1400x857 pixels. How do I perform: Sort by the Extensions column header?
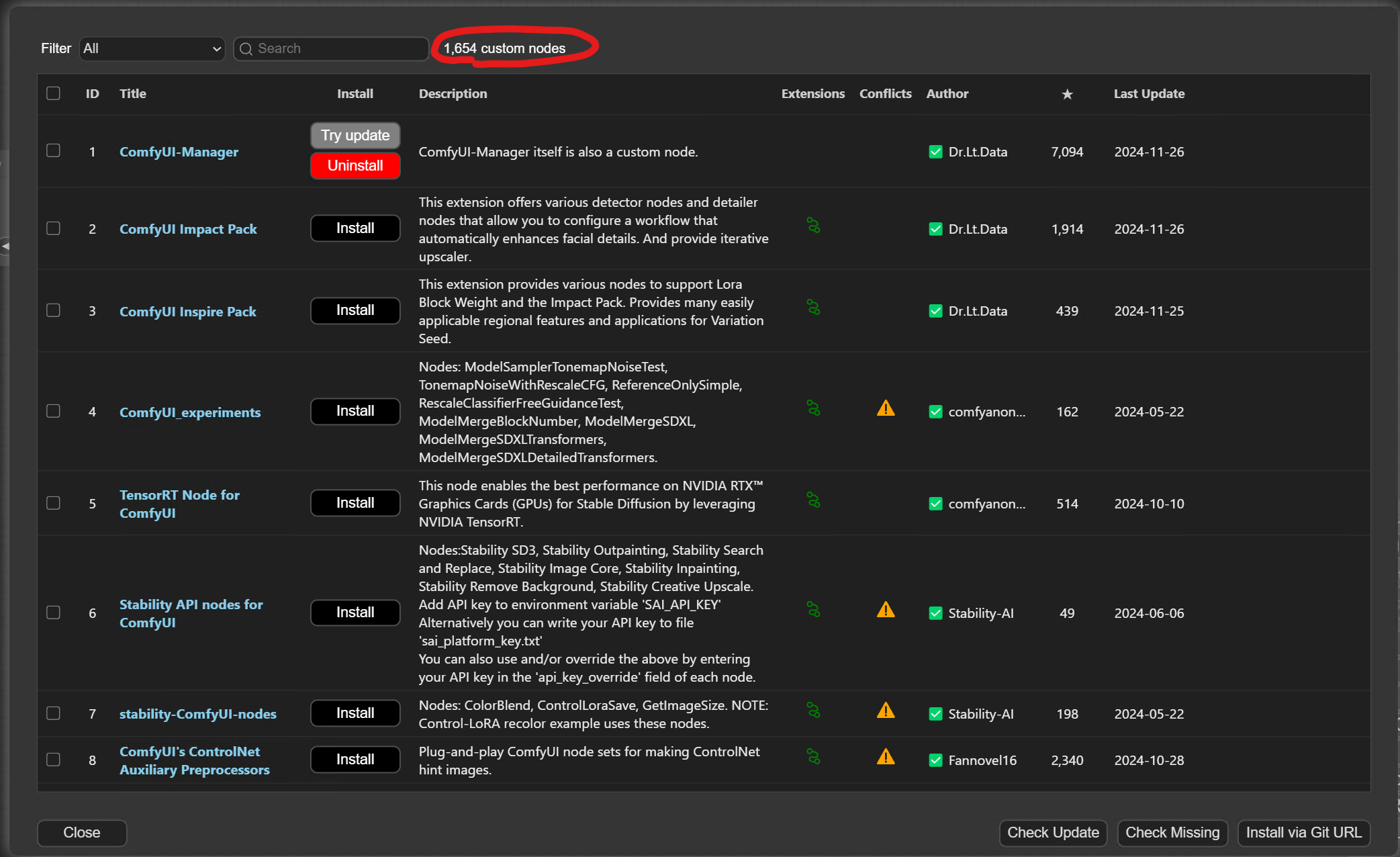click(813, 94)
